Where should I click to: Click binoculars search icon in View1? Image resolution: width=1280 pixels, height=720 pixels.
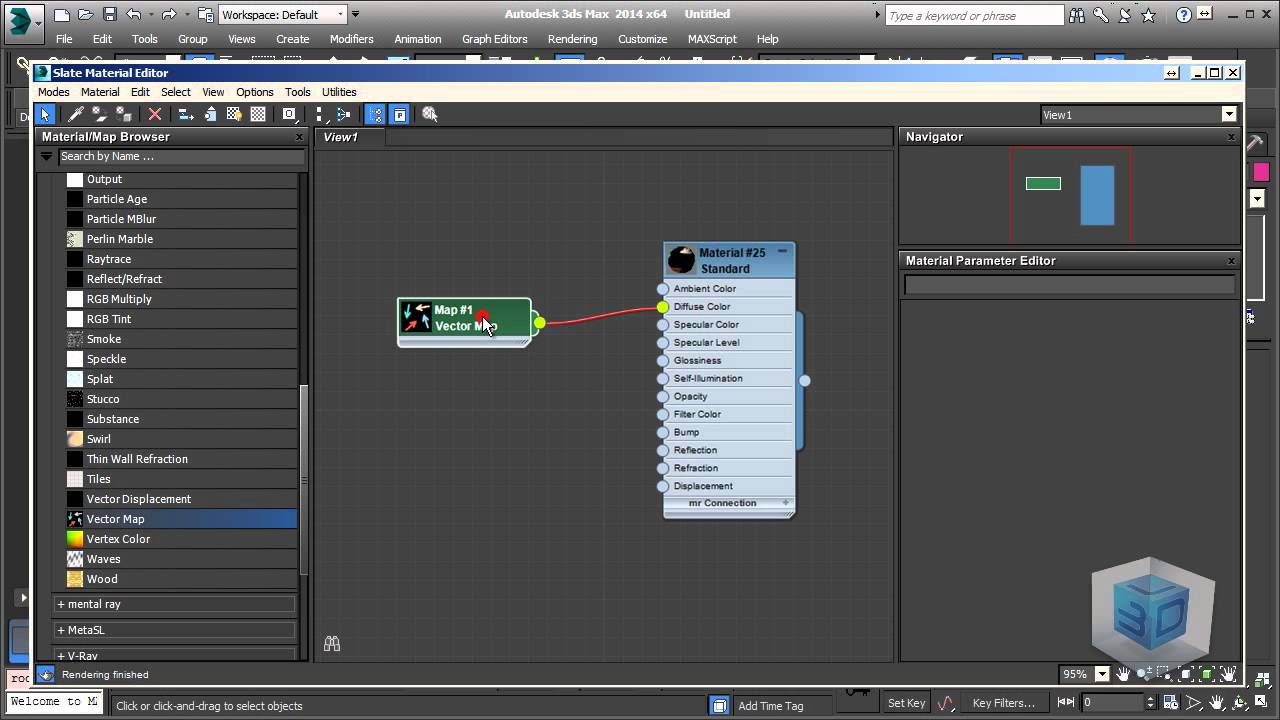point(332,644)
